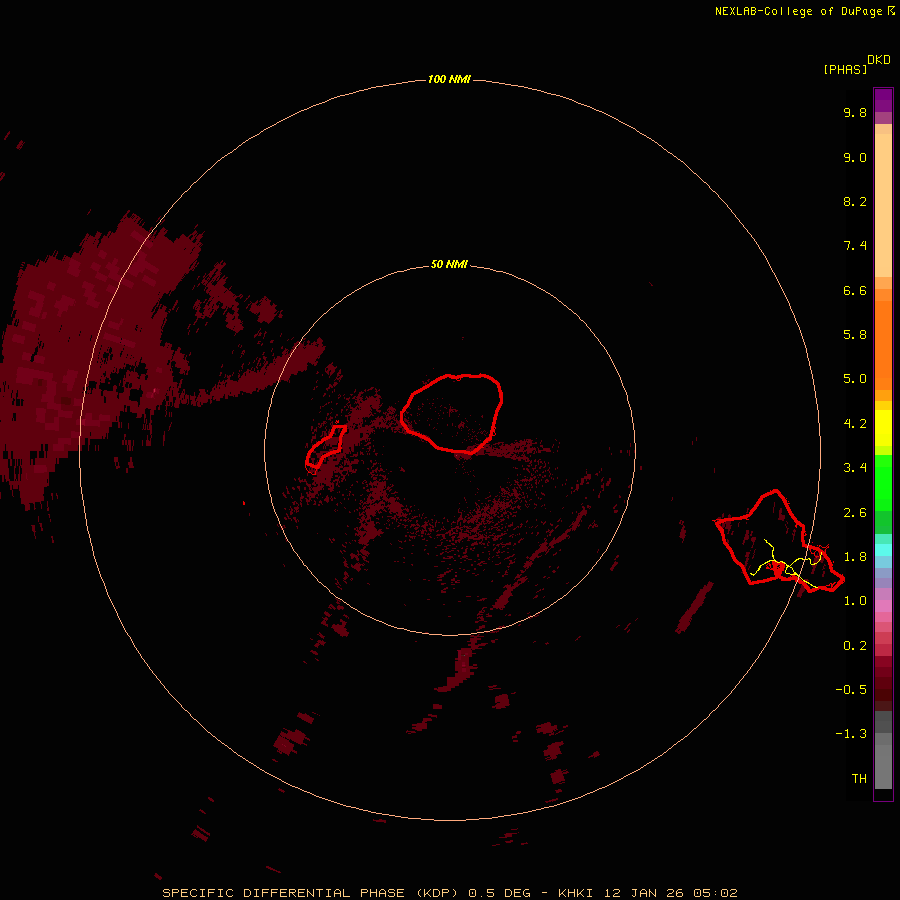Click the TH threshold label
Viewport: 900px width, 900px height.
pos(859,779)
